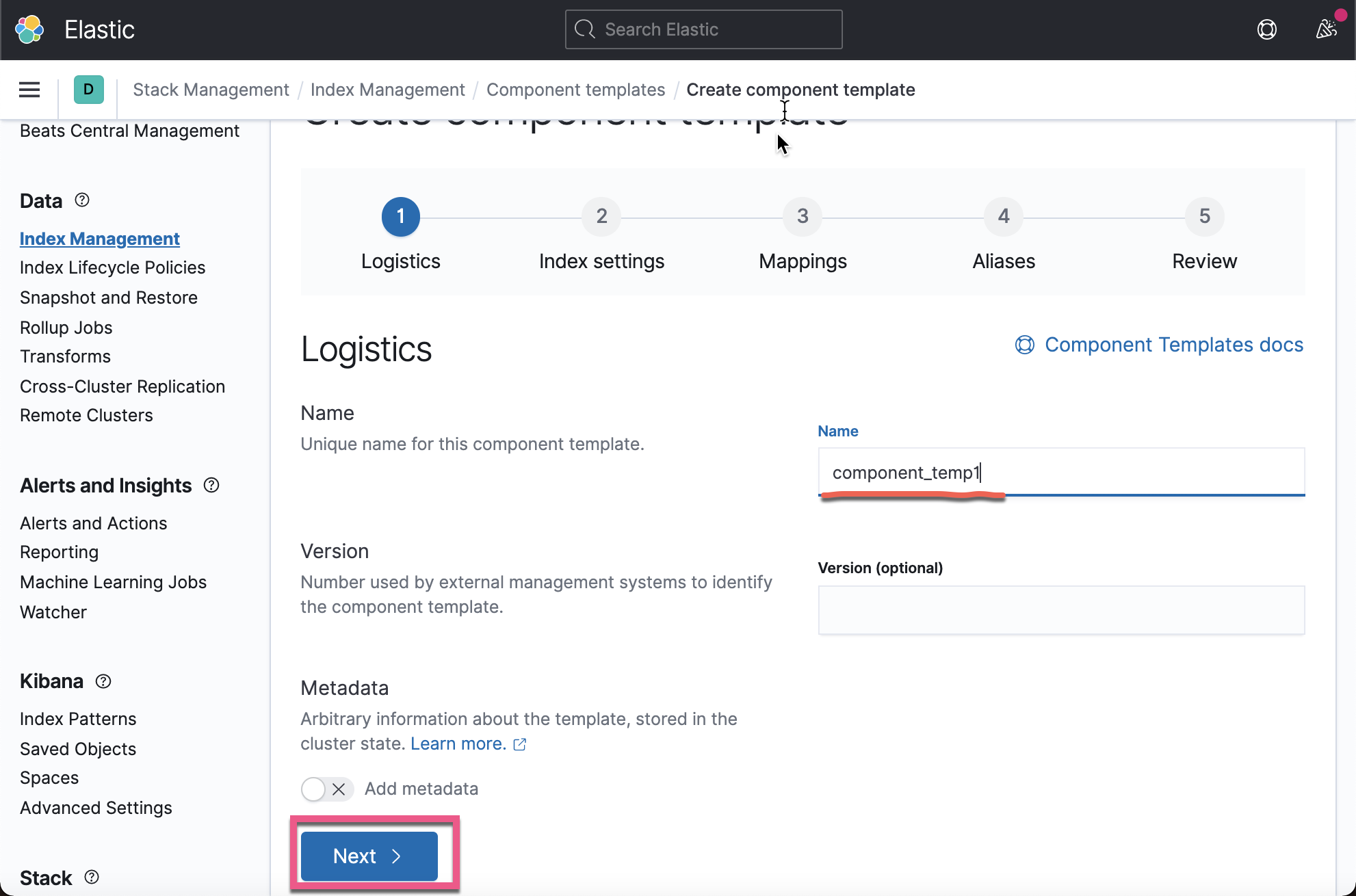
Task: Click the D space avatar icon
Action: coord(88,89)
